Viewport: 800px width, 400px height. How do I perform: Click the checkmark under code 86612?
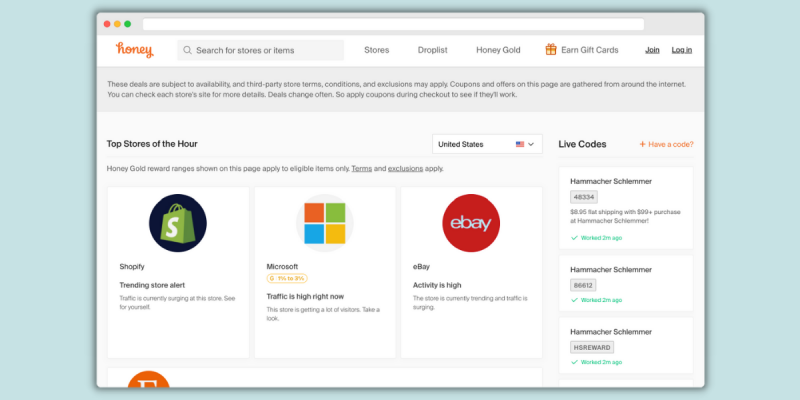tap(574, 300)
